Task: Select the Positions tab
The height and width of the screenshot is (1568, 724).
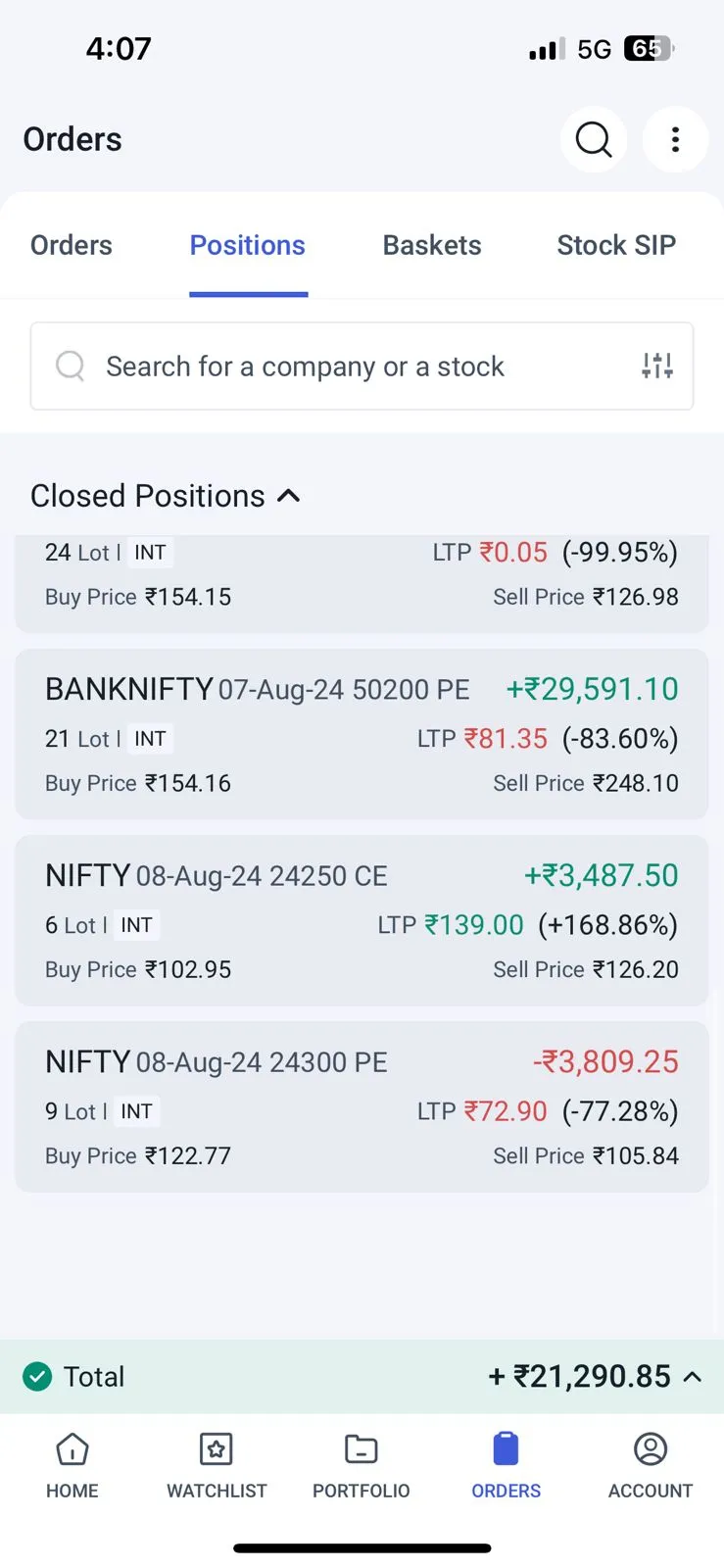Action: pyautogui.click(x=248, y=245)
